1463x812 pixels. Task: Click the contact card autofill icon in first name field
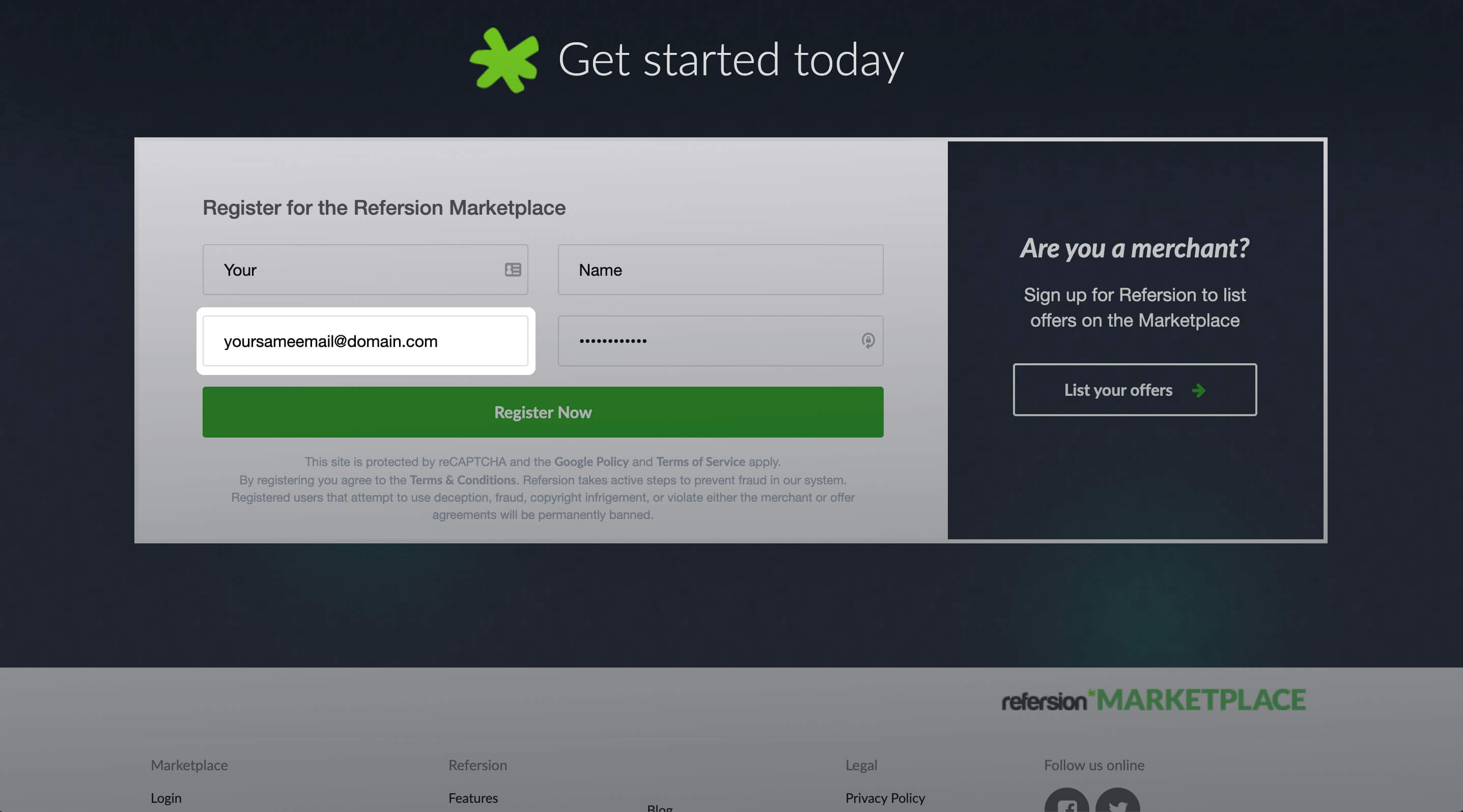click(x=513, y=270)
